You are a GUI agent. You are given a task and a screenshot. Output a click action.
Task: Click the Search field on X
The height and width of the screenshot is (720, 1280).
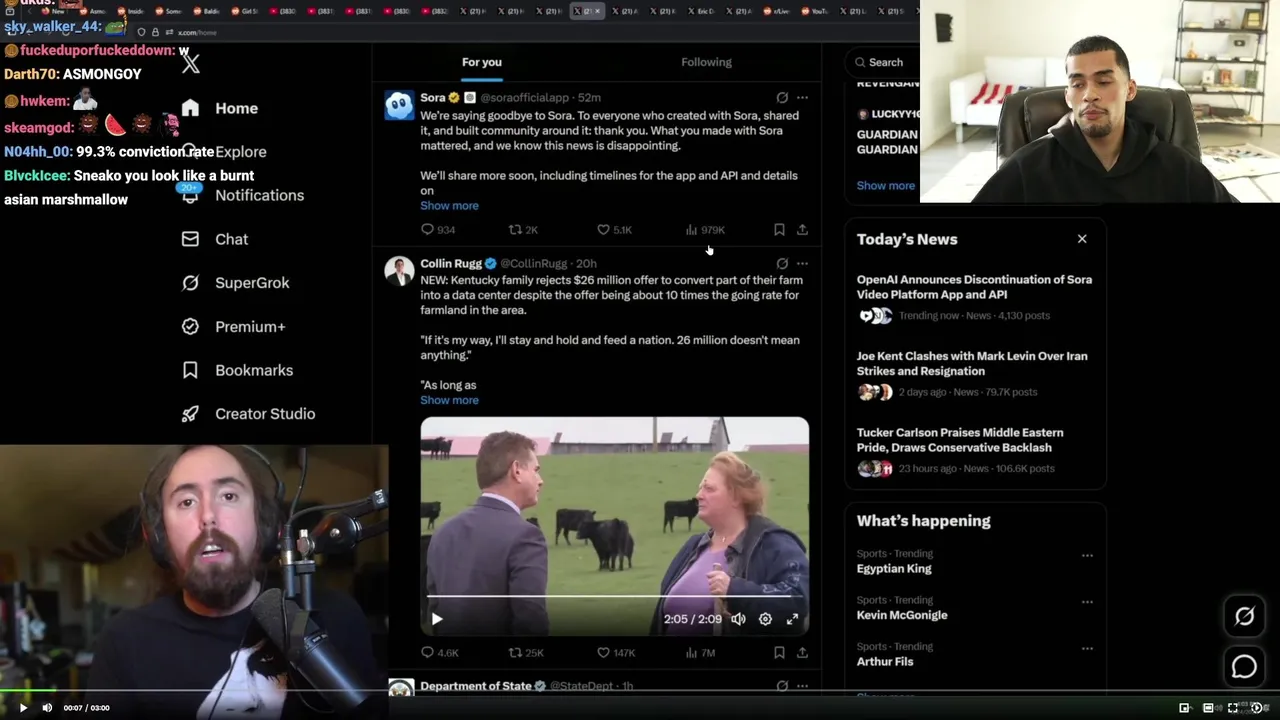point(881,62)
